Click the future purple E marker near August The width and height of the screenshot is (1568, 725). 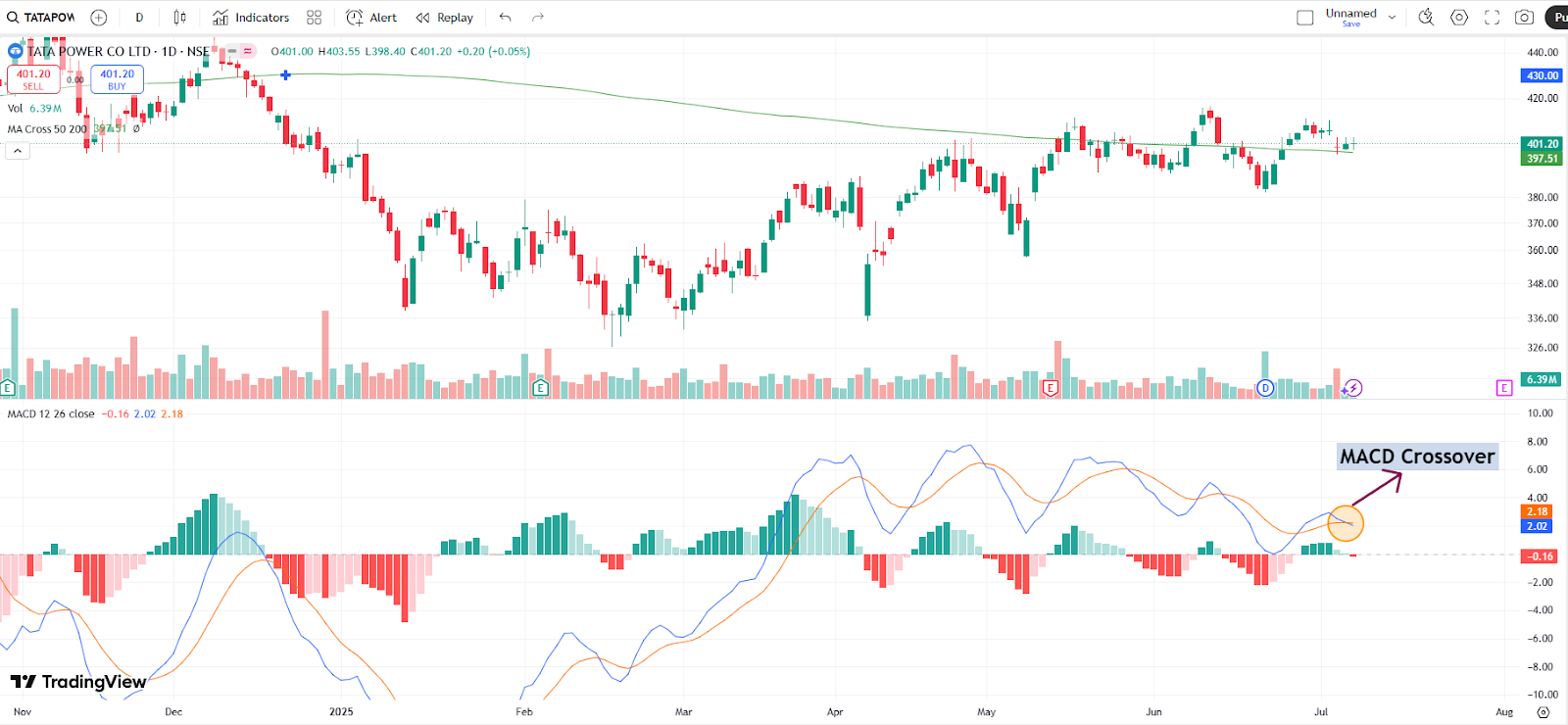point(1504,388)
